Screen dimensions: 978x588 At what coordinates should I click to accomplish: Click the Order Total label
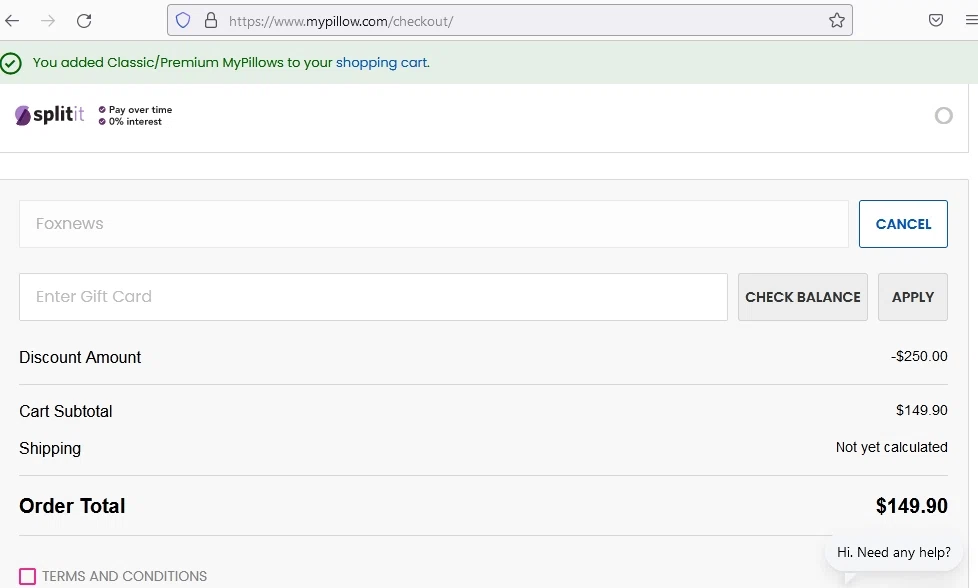pos(72,506)
